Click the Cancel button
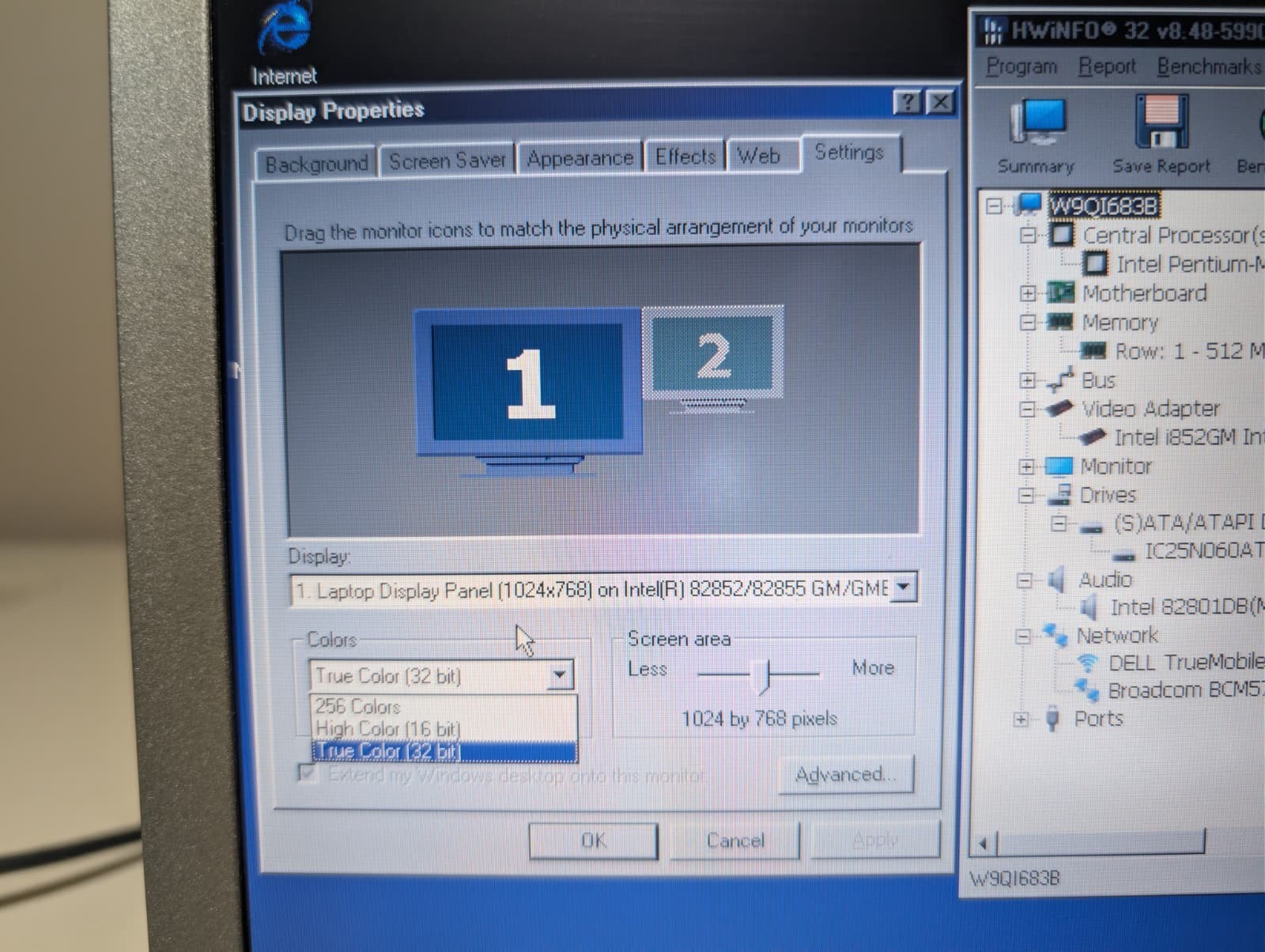The width and height of the screenshot is (1265, 952). click(734, 840)
